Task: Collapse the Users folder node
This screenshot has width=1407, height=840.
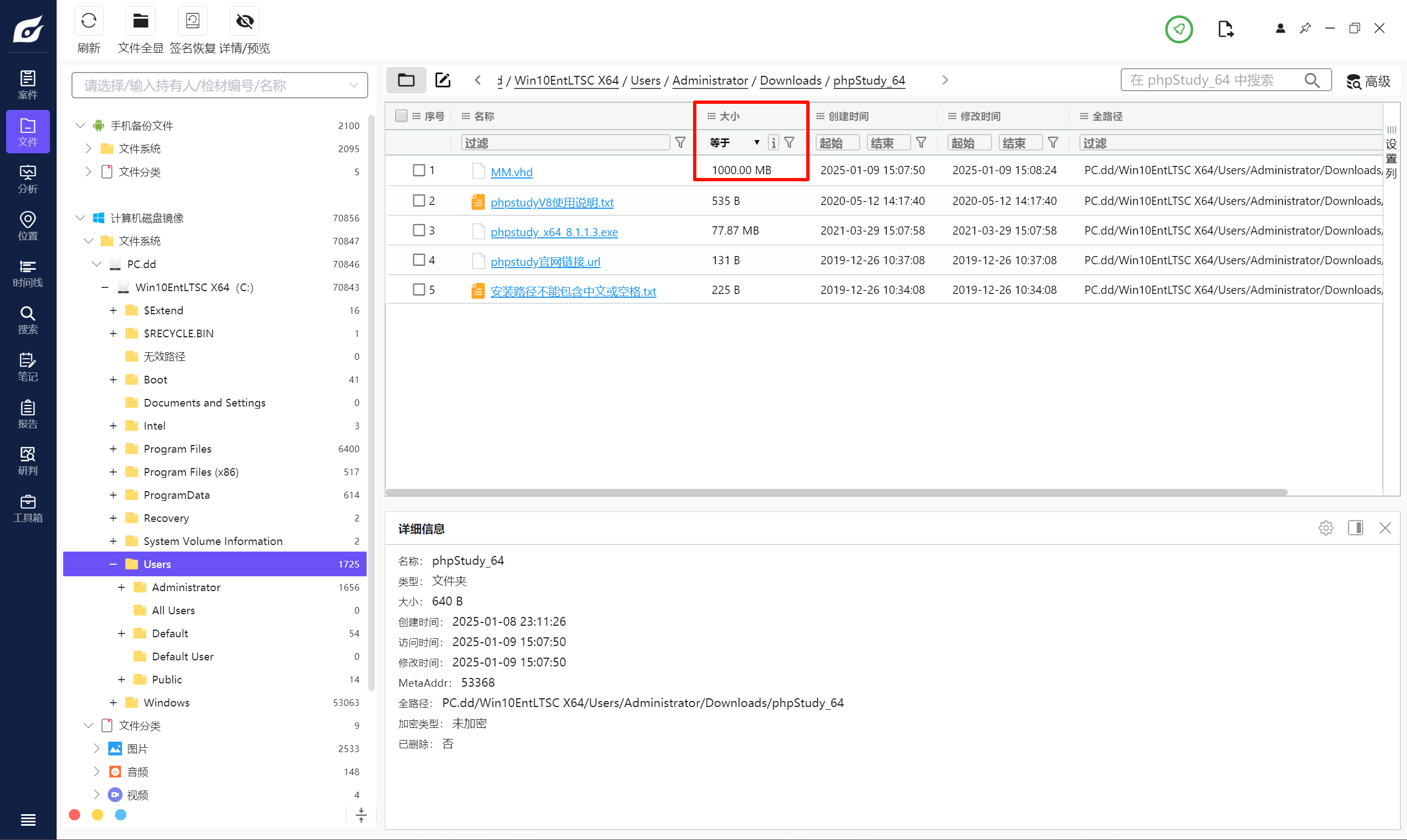Action: tap(113, 564)
